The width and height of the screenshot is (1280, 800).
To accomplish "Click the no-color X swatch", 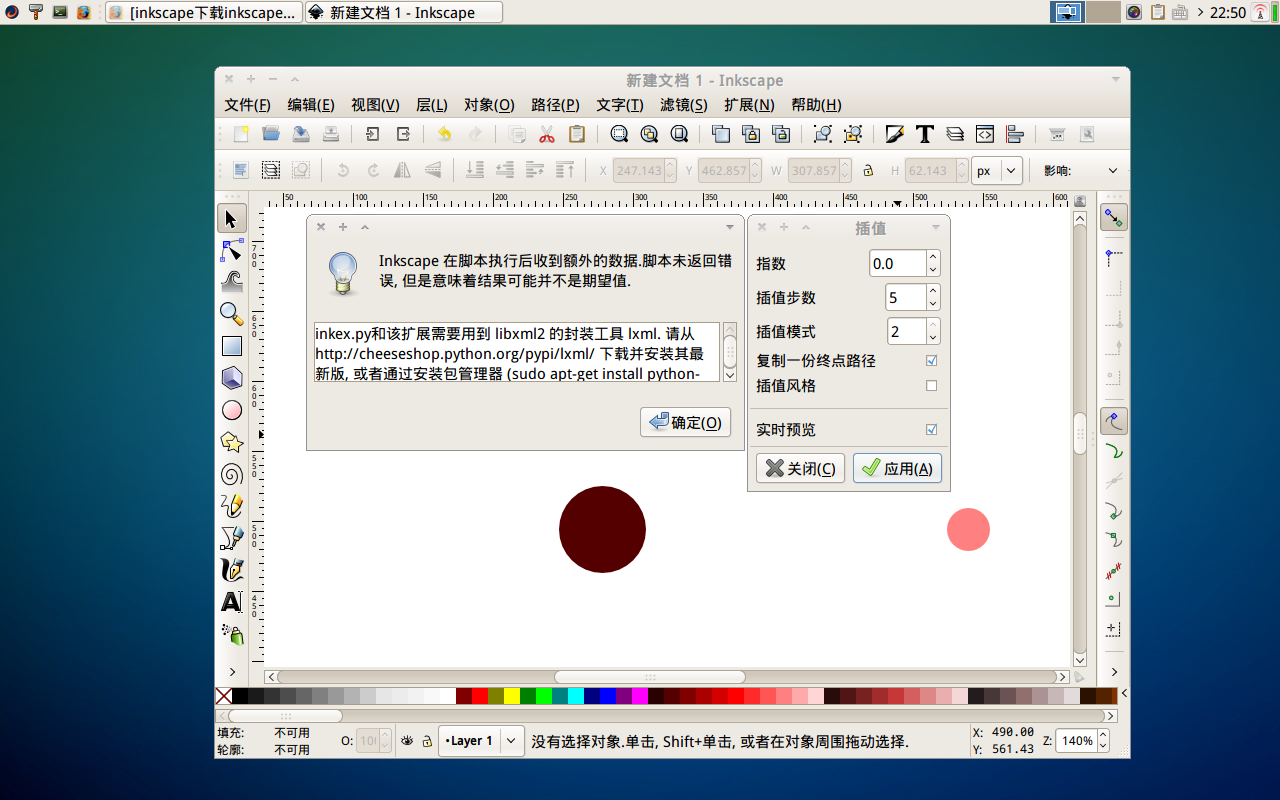I will click(x=224, y=695).
